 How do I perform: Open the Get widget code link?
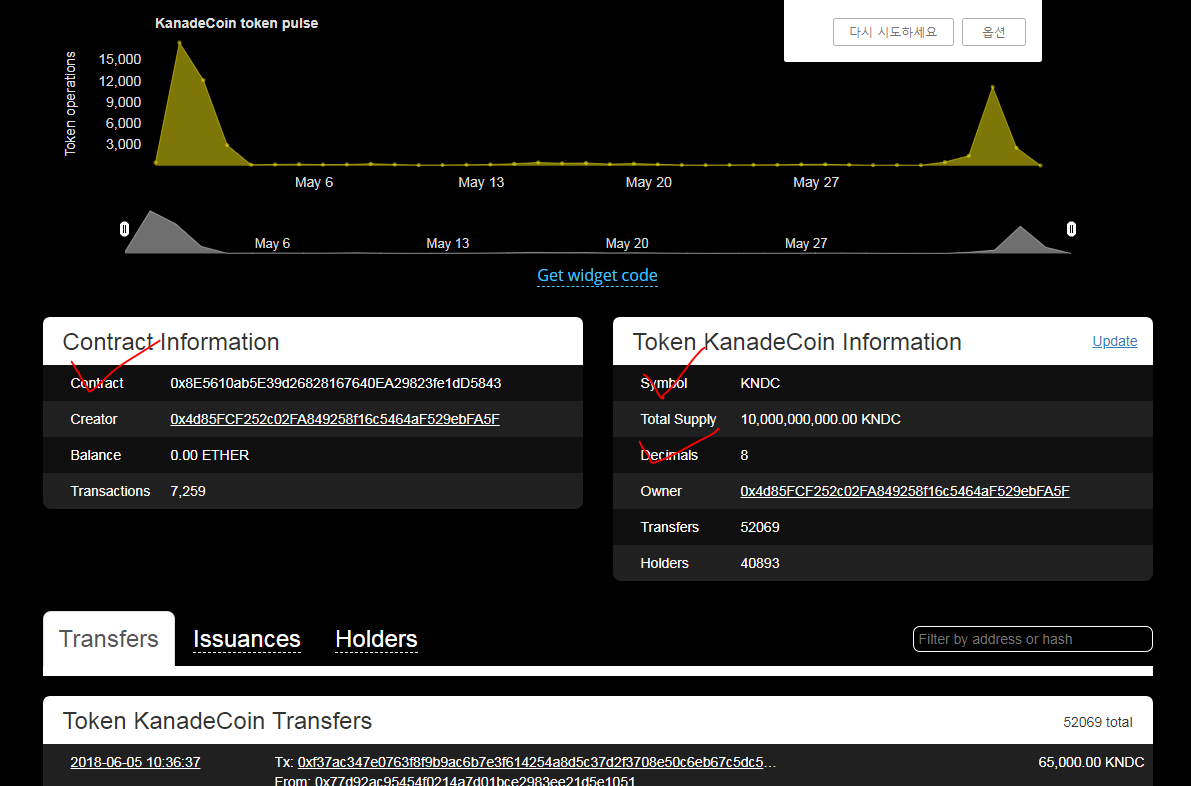coord(597,276)
